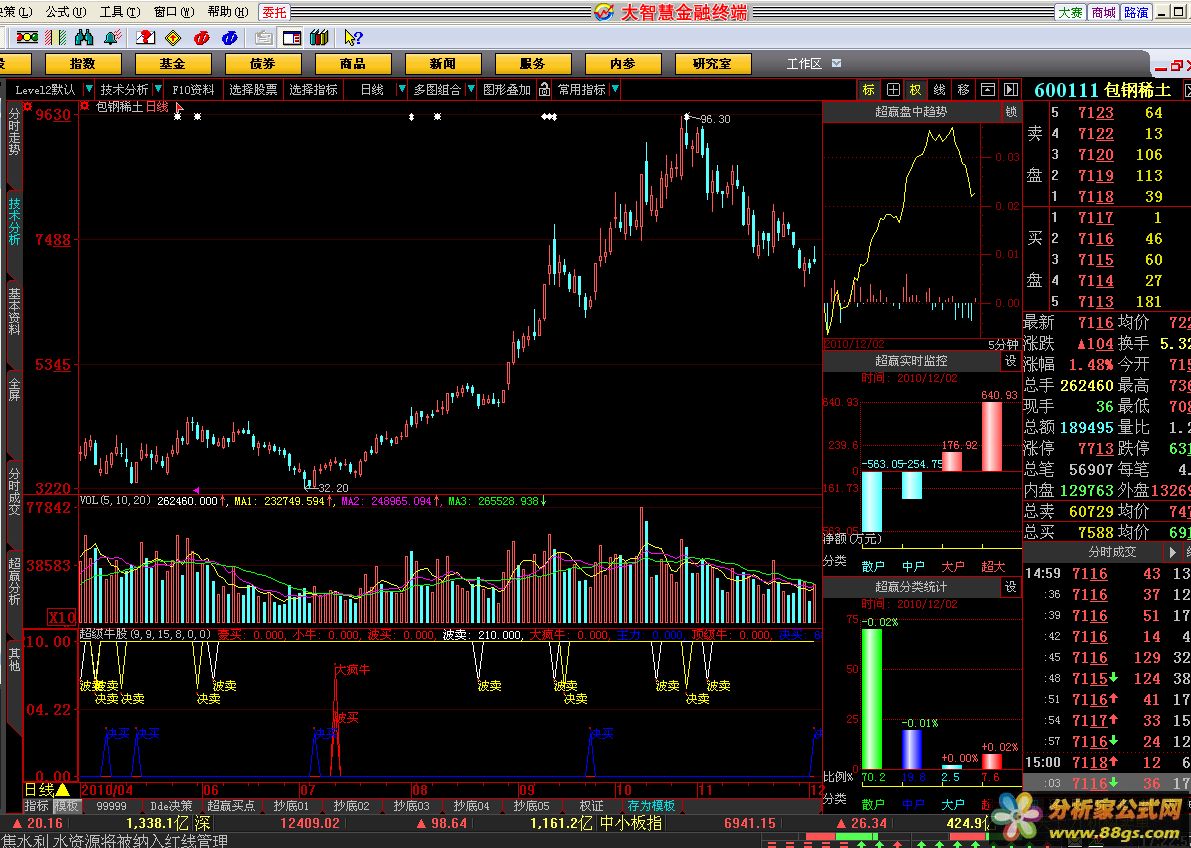Click the 大智慧 logo in title bar
Screen dimensions: 1191x848
click(x=605, y=12)
